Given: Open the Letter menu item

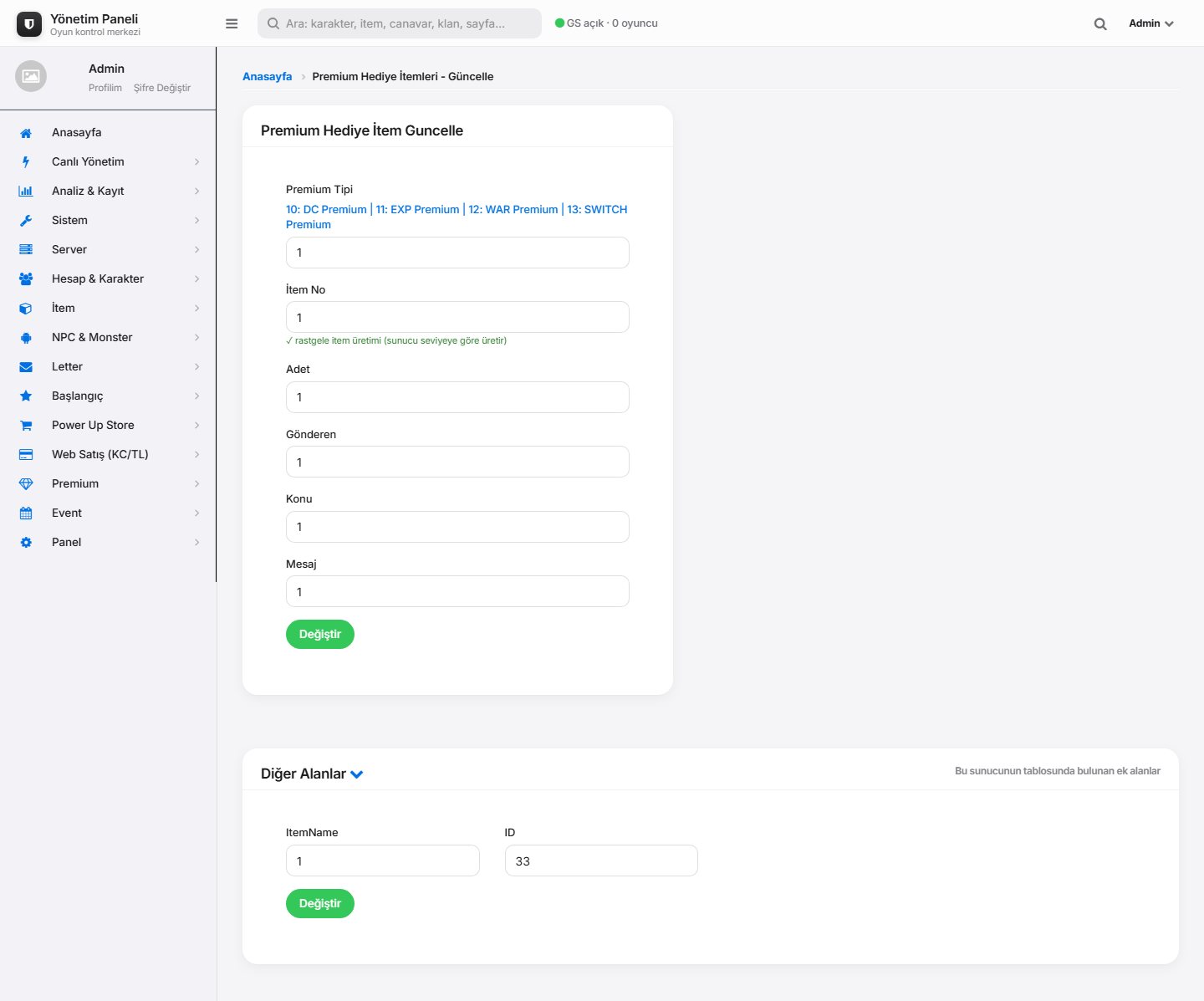Looking at the screenshot, I should [x=108, y=367].
